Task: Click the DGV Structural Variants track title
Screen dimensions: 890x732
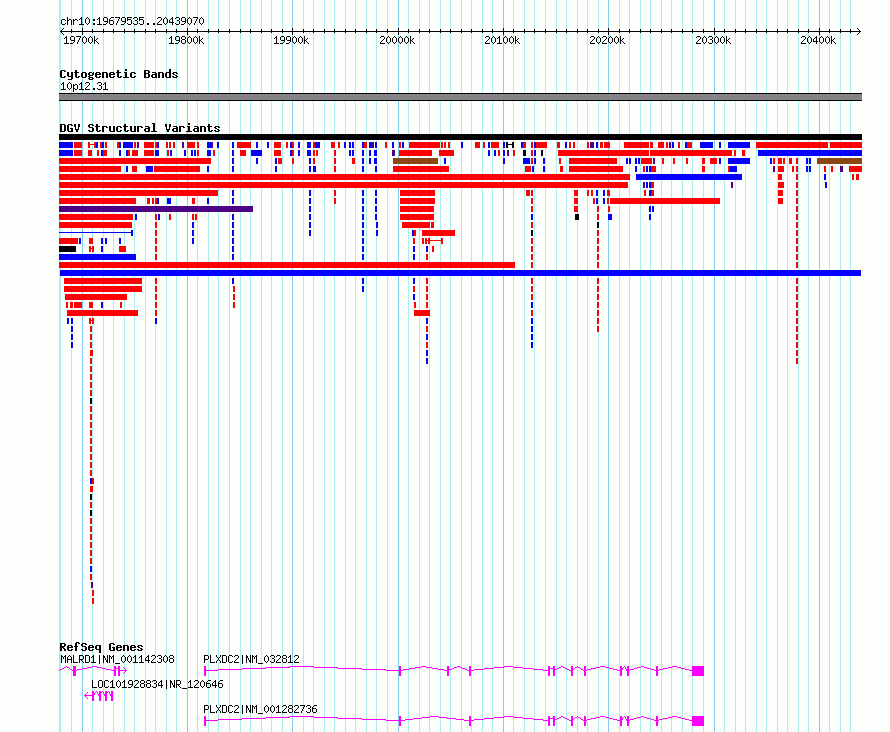Action: tap(140, 128)
